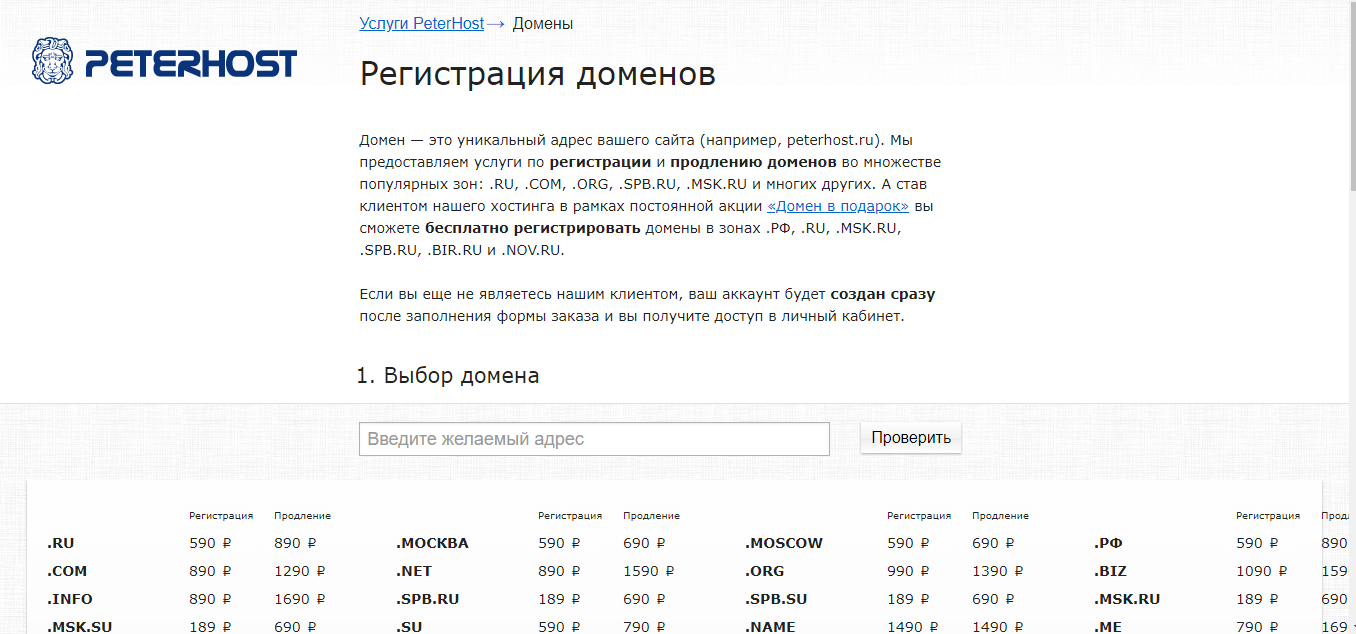The width and height of the screenshot is (1356, 634).
Task: Click the PETERHOST wordmark text
Action: (x=191, y=64)
